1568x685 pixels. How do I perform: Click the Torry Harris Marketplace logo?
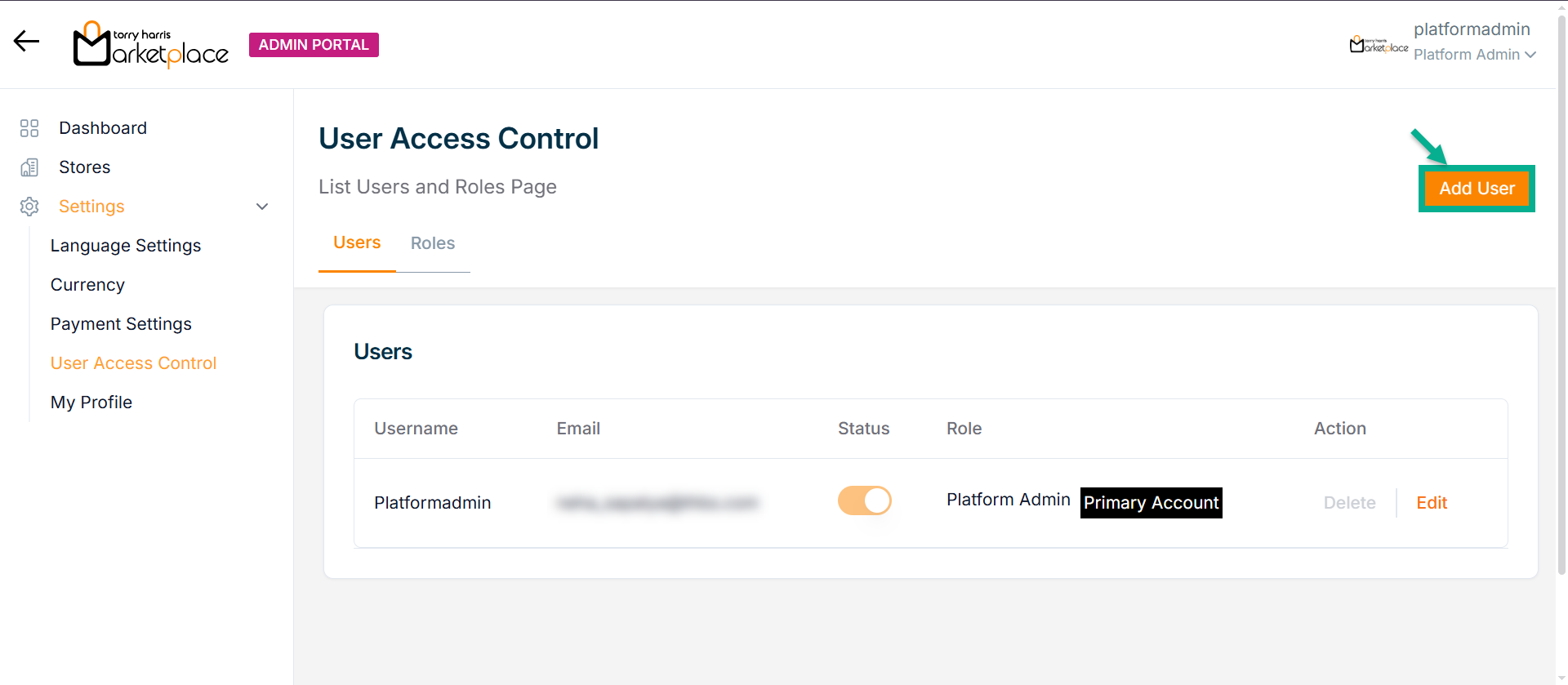[x=150, y=44]
